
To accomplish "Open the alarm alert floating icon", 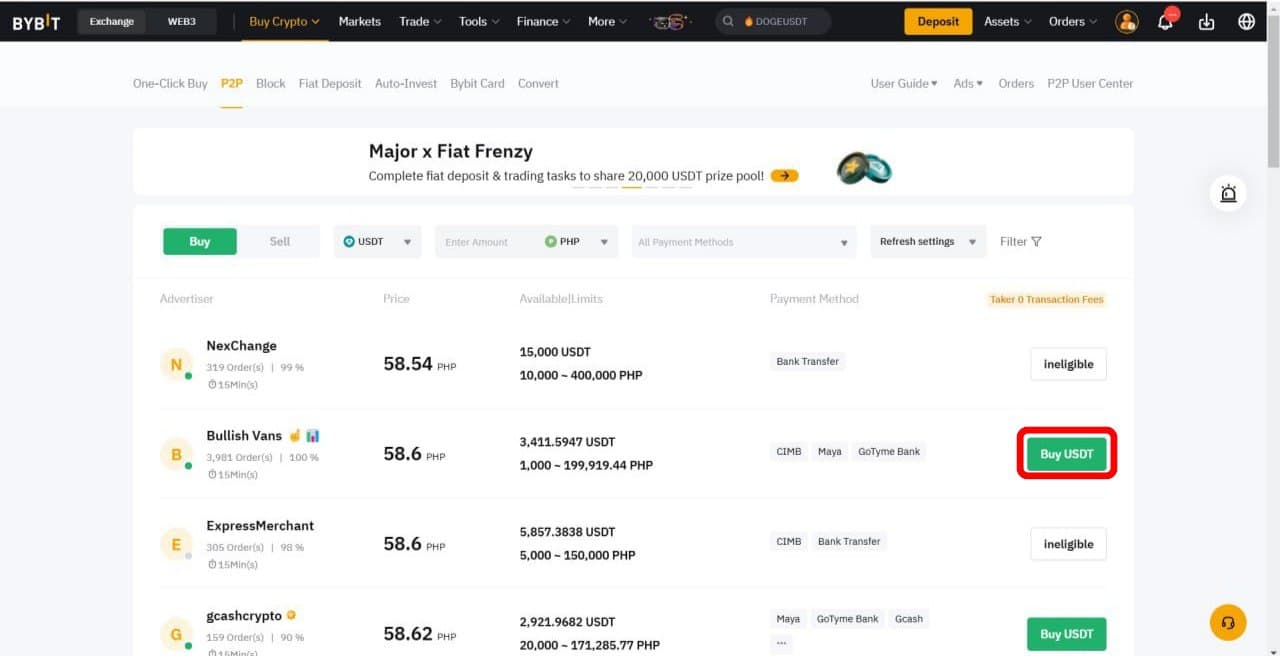I will click(1228, 194).
